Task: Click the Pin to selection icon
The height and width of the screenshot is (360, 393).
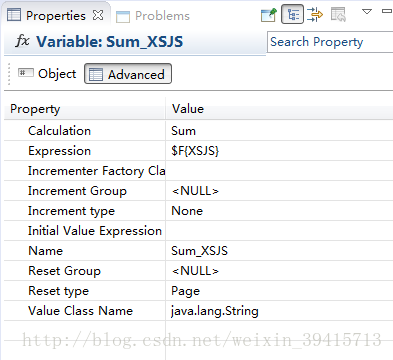Action: (x=269, y=15)
